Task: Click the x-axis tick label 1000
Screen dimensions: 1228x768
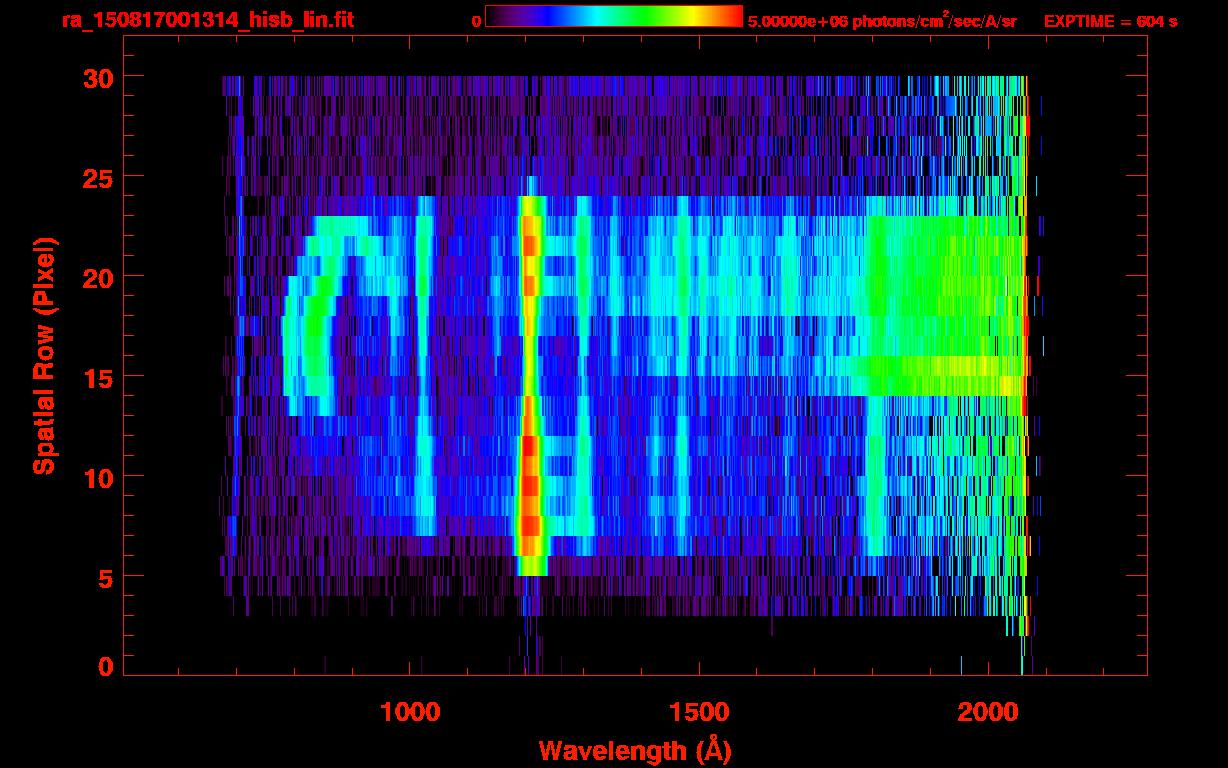Action: pos(410,712)
